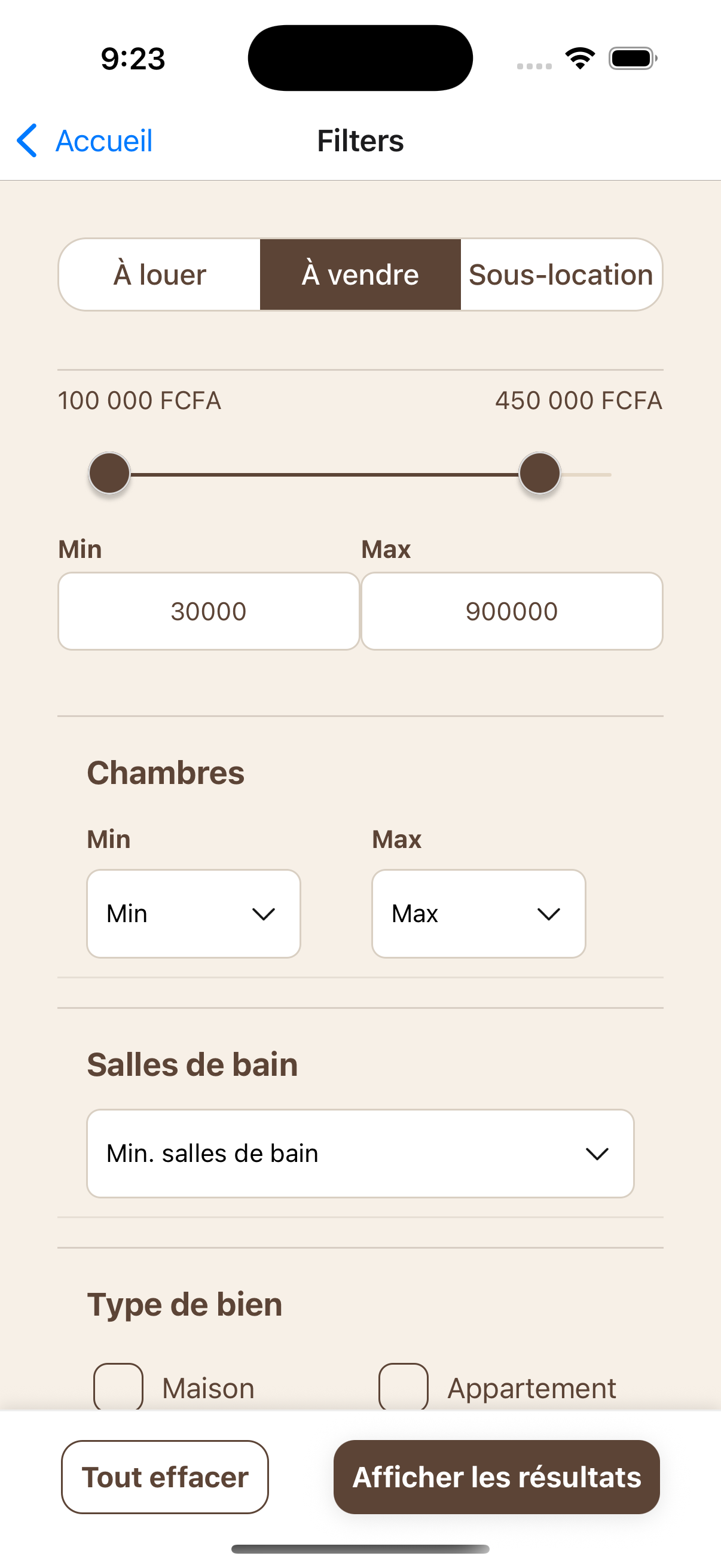Tap the Wi-Fi status icon
The height and width of the screenshot is (1568, 721).
point(580,59)
